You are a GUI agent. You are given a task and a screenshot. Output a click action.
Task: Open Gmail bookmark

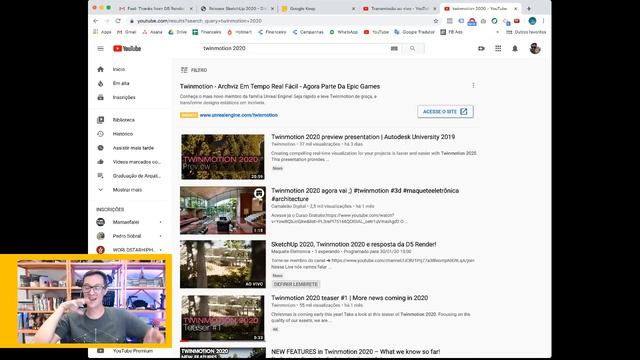(x=127, y=32)
